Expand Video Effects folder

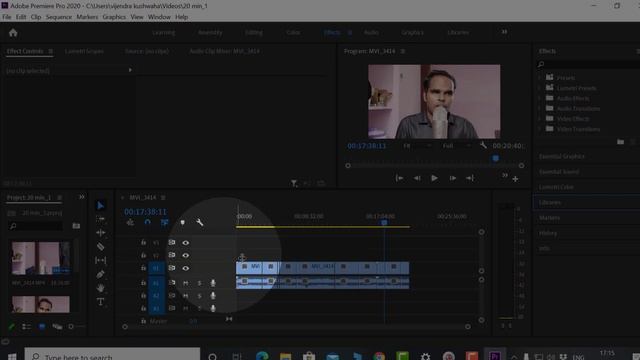coord(540,118)
